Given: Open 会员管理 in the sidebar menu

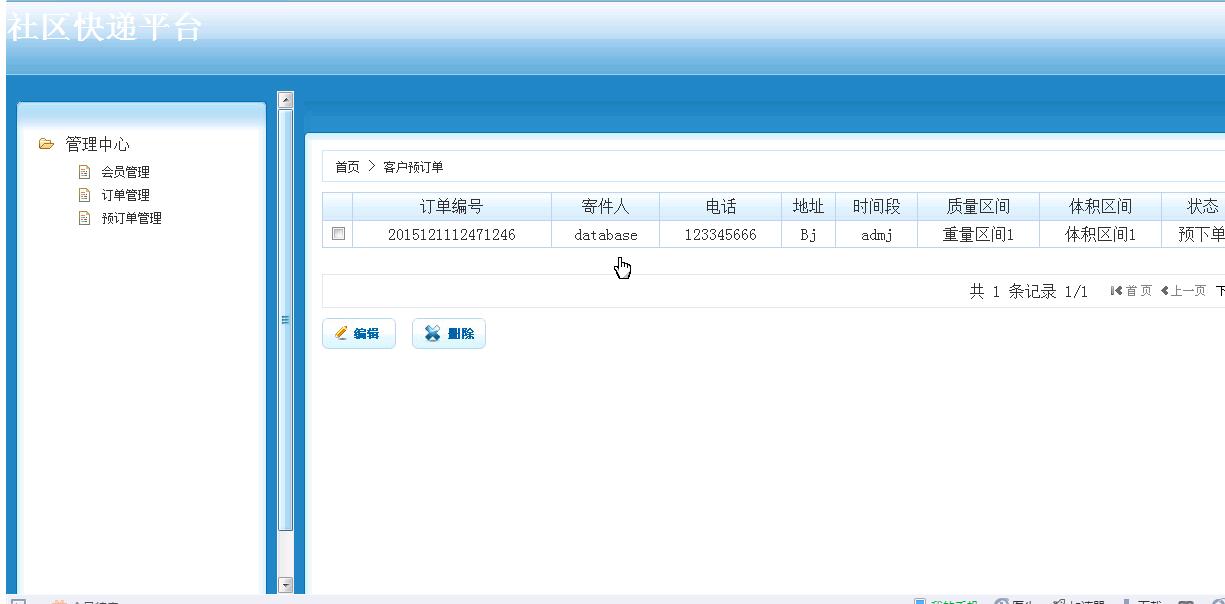Looking at the screenshot, I should click(x=125, y=172).
